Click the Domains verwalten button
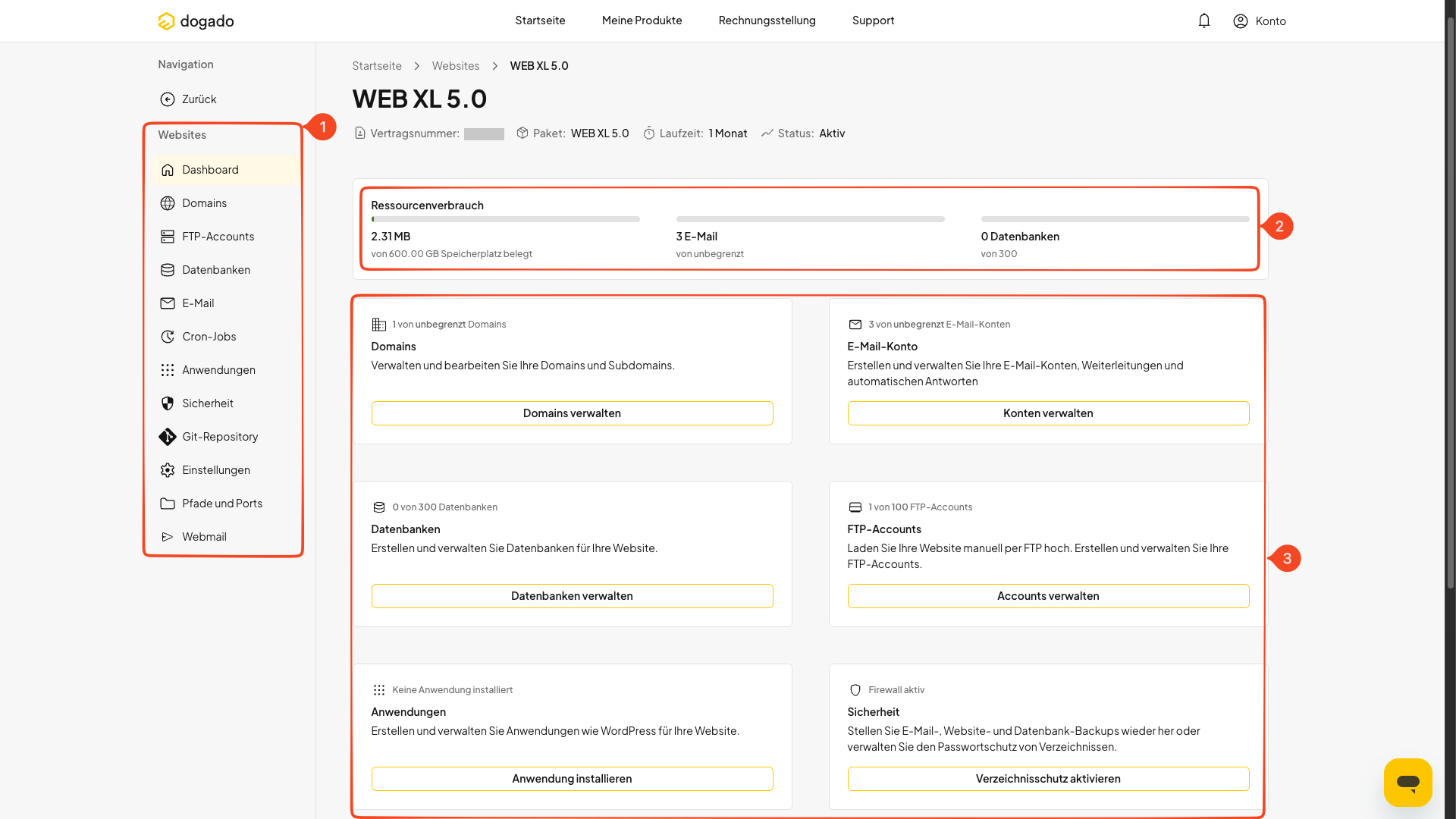Viewport: 1456px width, 819px height. (572, 413)
